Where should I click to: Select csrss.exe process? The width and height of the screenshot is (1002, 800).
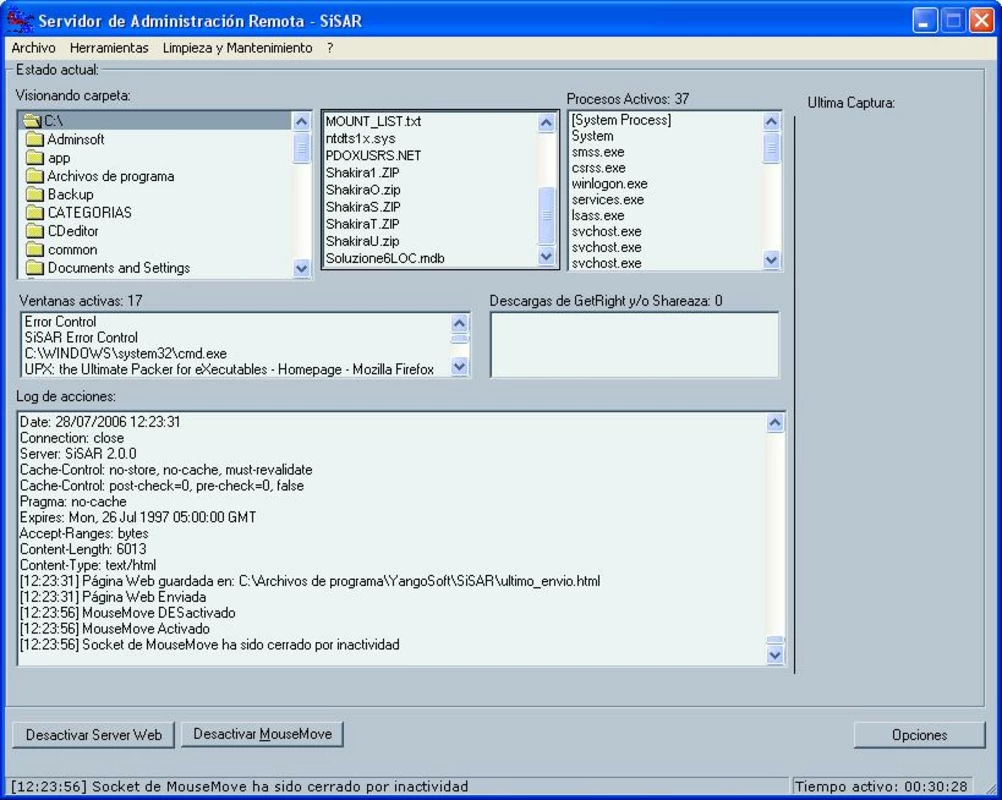tap(598, 168)
